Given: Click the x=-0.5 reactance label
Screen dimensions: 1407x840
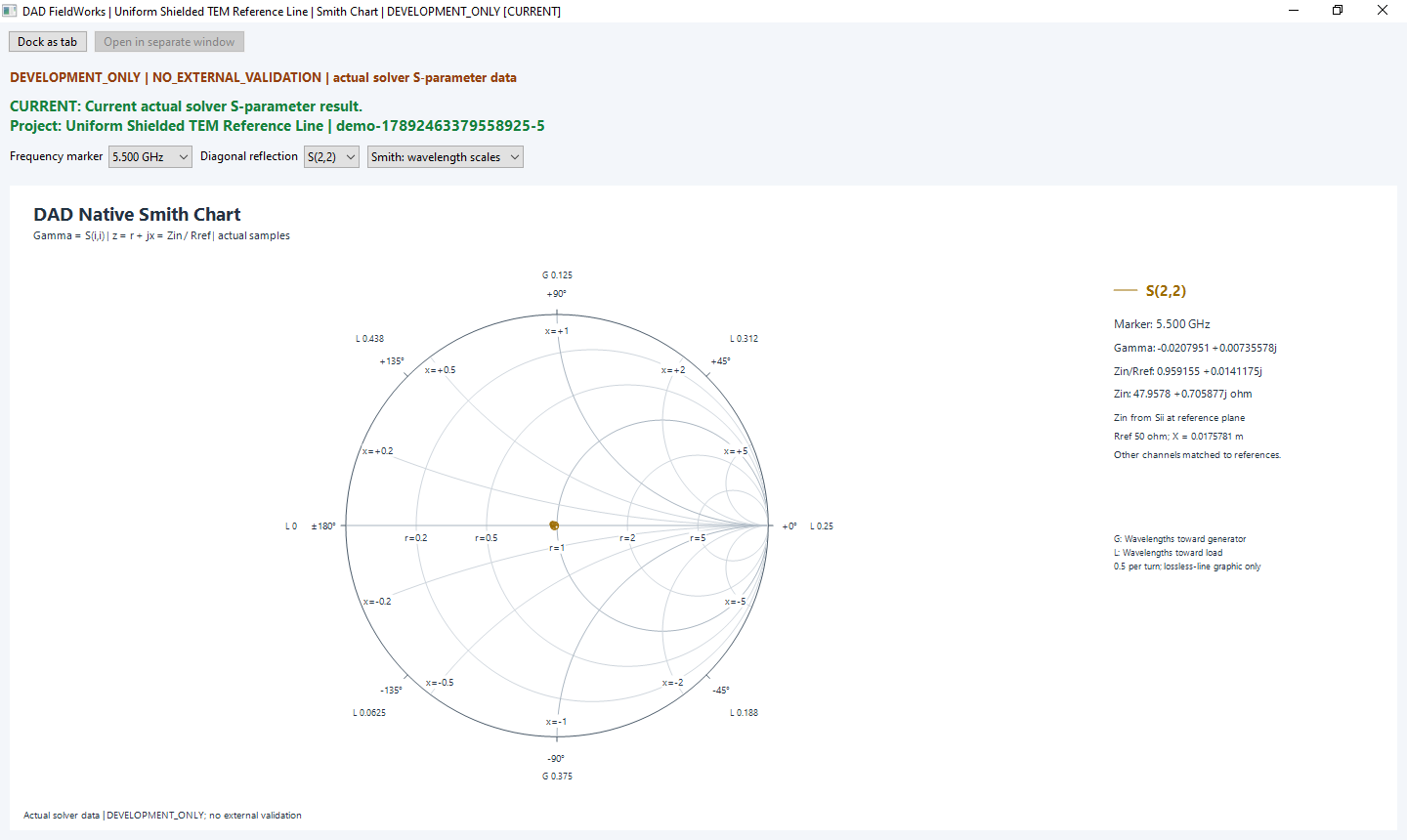Looking at the screenshot, I should pyautogui.click(x=440, y=683).
